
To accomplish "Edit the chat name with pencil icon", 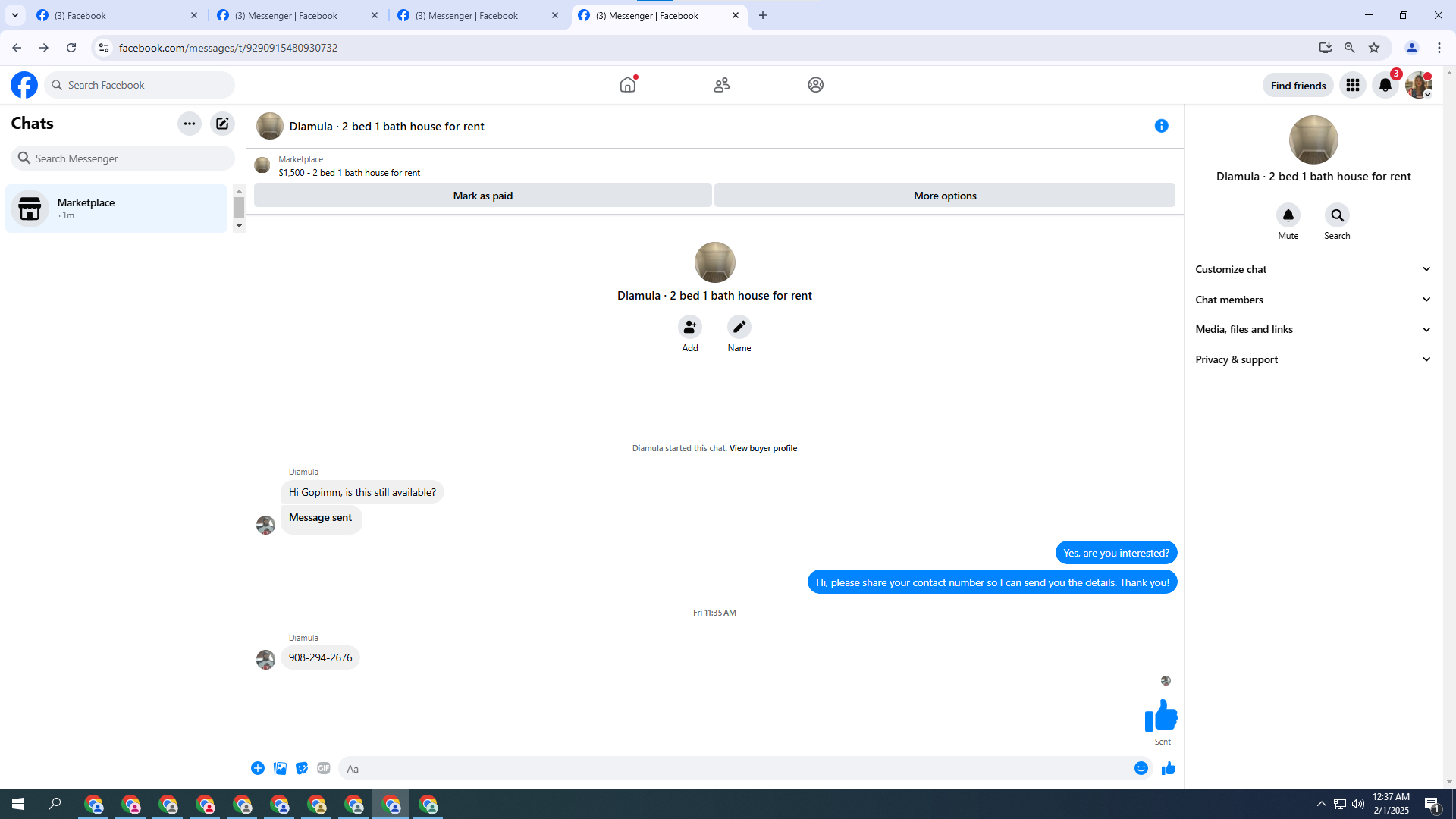I will pos(739,327).
